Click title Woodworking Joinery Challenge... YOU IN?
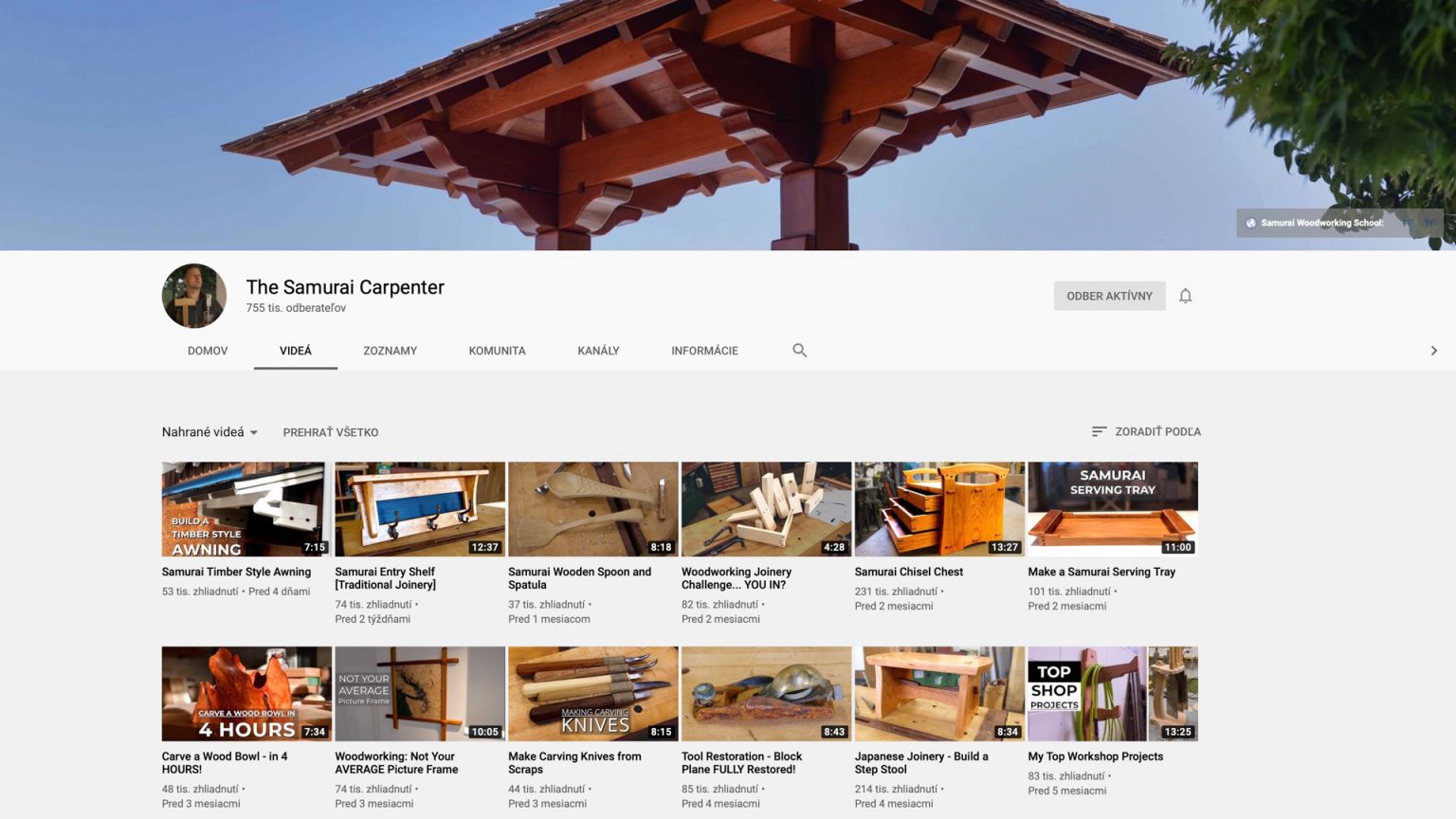 click(x=736, y=578)
